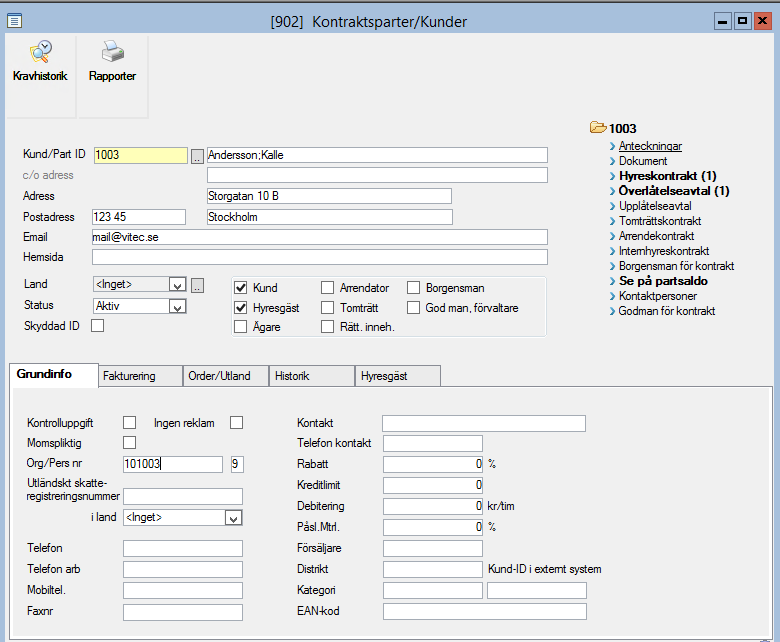The height and width of the screenshot is (642, 780).
Task: Open Borgensman för kontrakt link
Action: coord(677,266)
